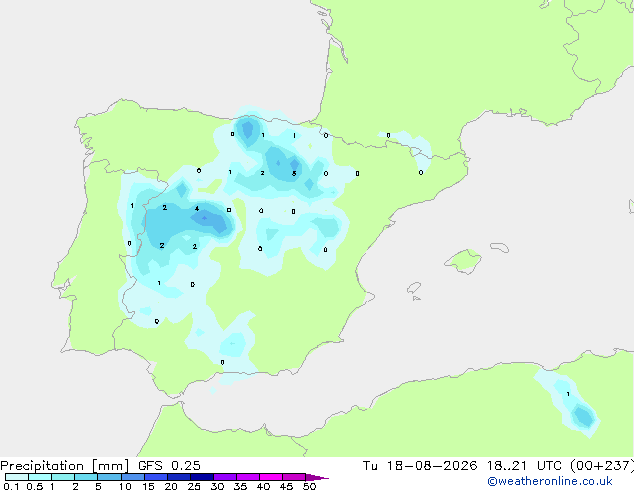The height and width of the screenshot is (490, 634).
Task: Click the '40' legend label
Action: click(x=263, y=486)
